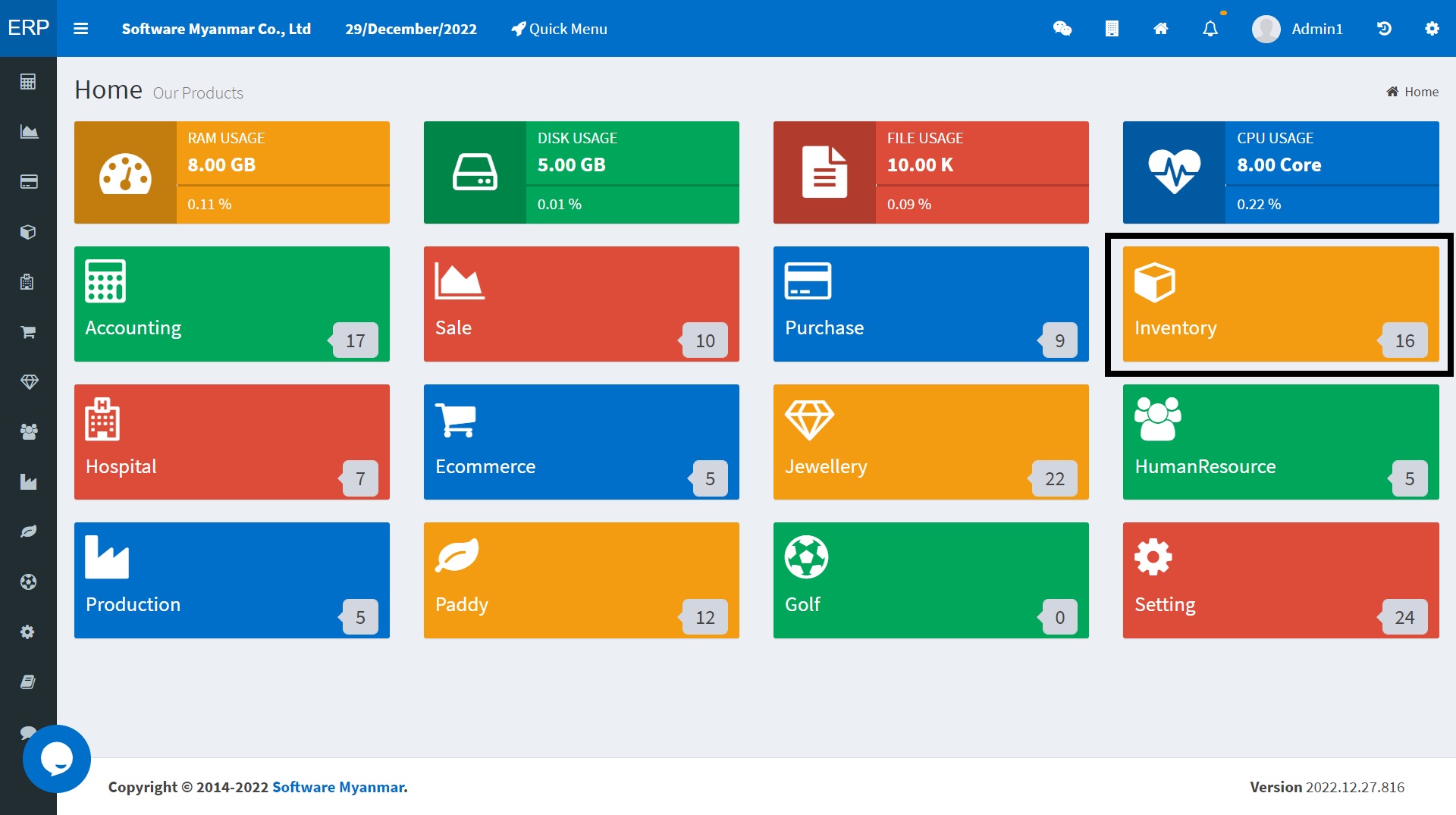Select the area chart icon in left sidebar

point(28,132)
